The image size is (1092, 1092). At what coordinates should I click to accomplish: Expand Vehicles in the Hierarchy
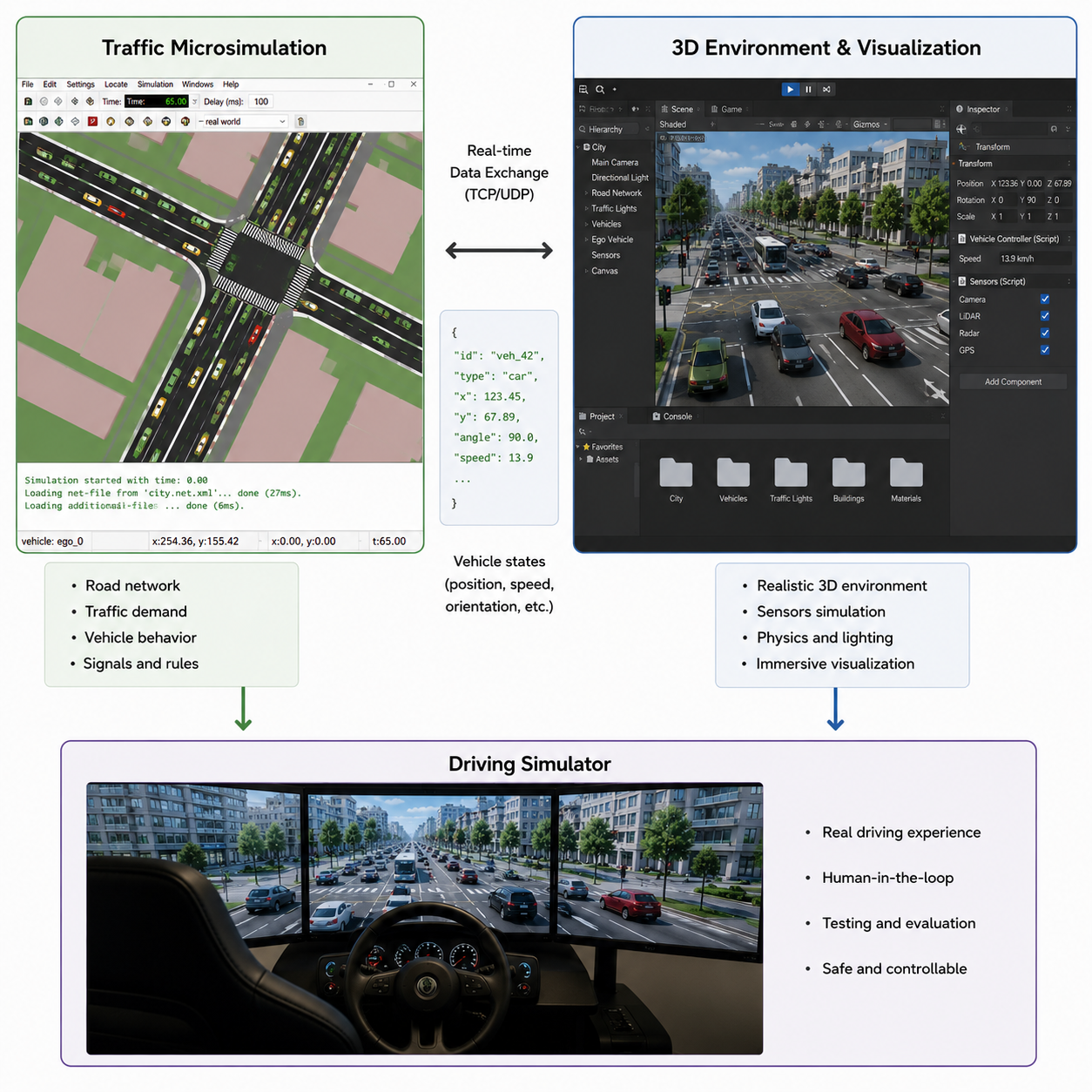tap(586, 224)
